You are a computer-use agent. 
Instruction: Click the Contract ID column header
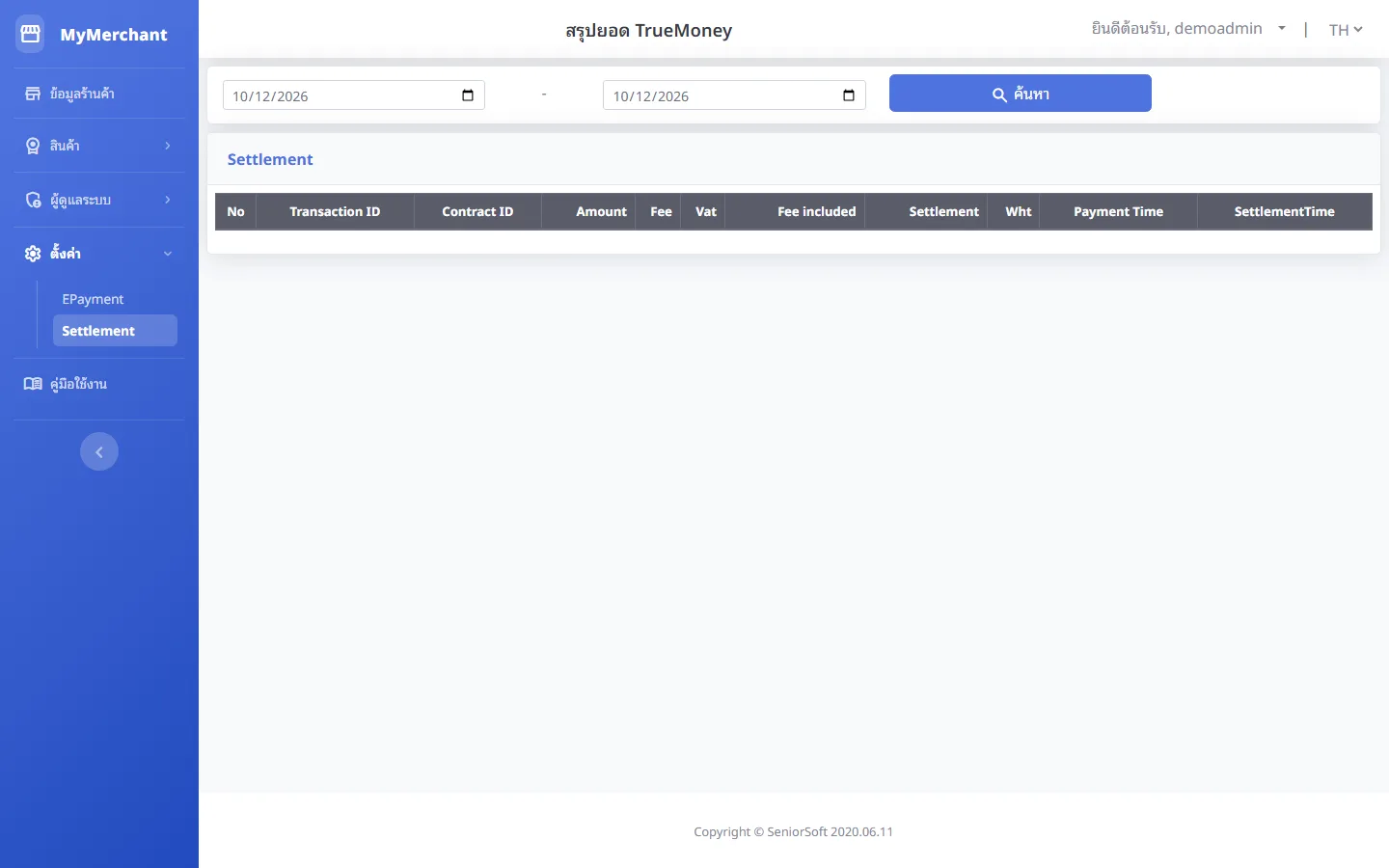pyautogui.click(x=477, y=211)
